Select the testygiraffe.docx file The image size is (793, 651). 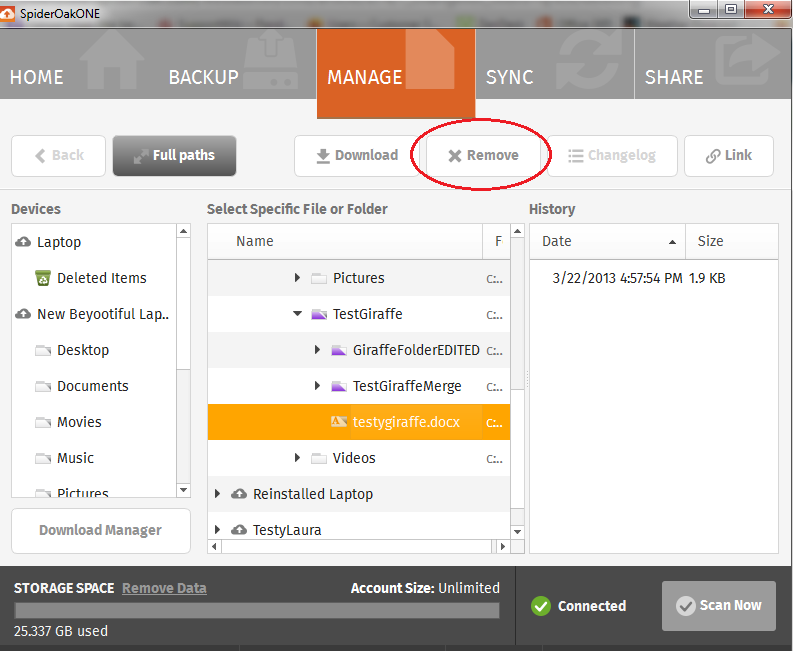[x=359, y=422]
